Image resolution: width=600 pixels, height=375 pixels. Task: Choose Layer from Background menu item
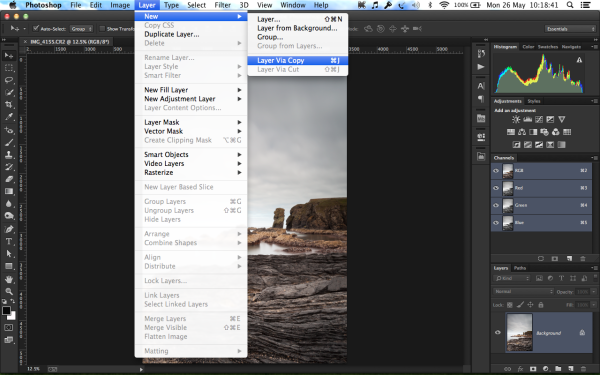(x=298, y=28)
